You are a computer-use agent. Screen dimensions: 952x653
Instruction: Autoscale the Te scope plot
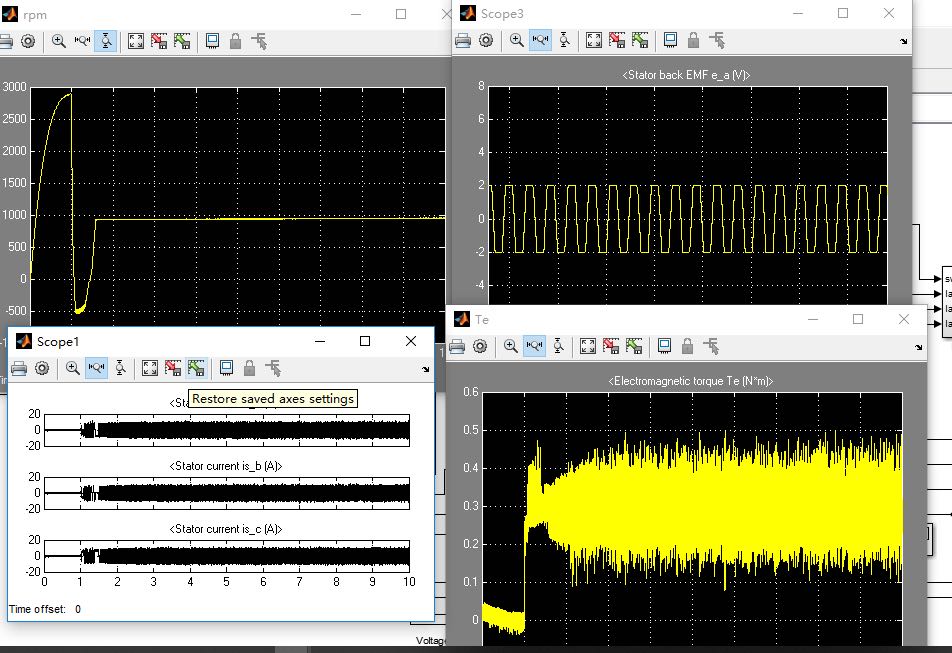[588, 346]
